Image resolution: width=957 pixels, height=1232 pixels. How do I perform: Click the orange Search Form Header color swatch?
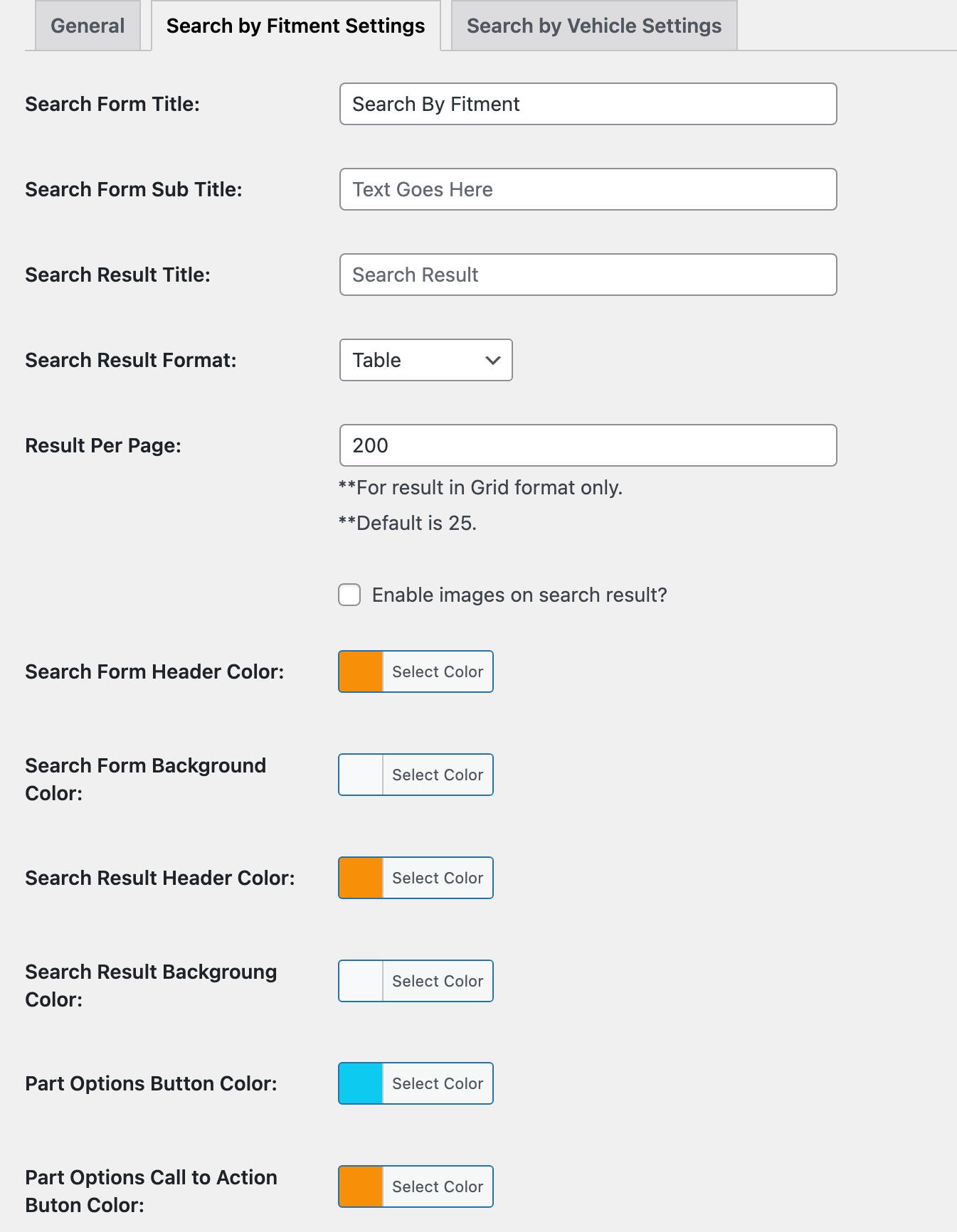point(361,671)
